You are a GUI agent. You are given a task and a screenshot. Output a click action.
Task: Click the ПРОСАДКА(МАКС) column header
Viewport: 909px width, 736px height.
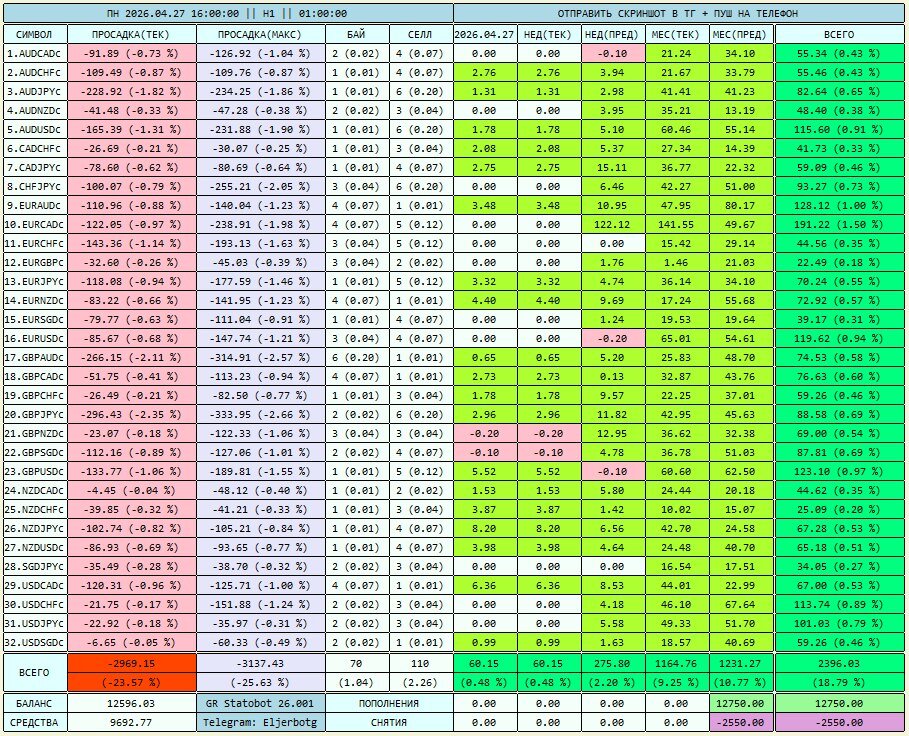pos(260,34)
